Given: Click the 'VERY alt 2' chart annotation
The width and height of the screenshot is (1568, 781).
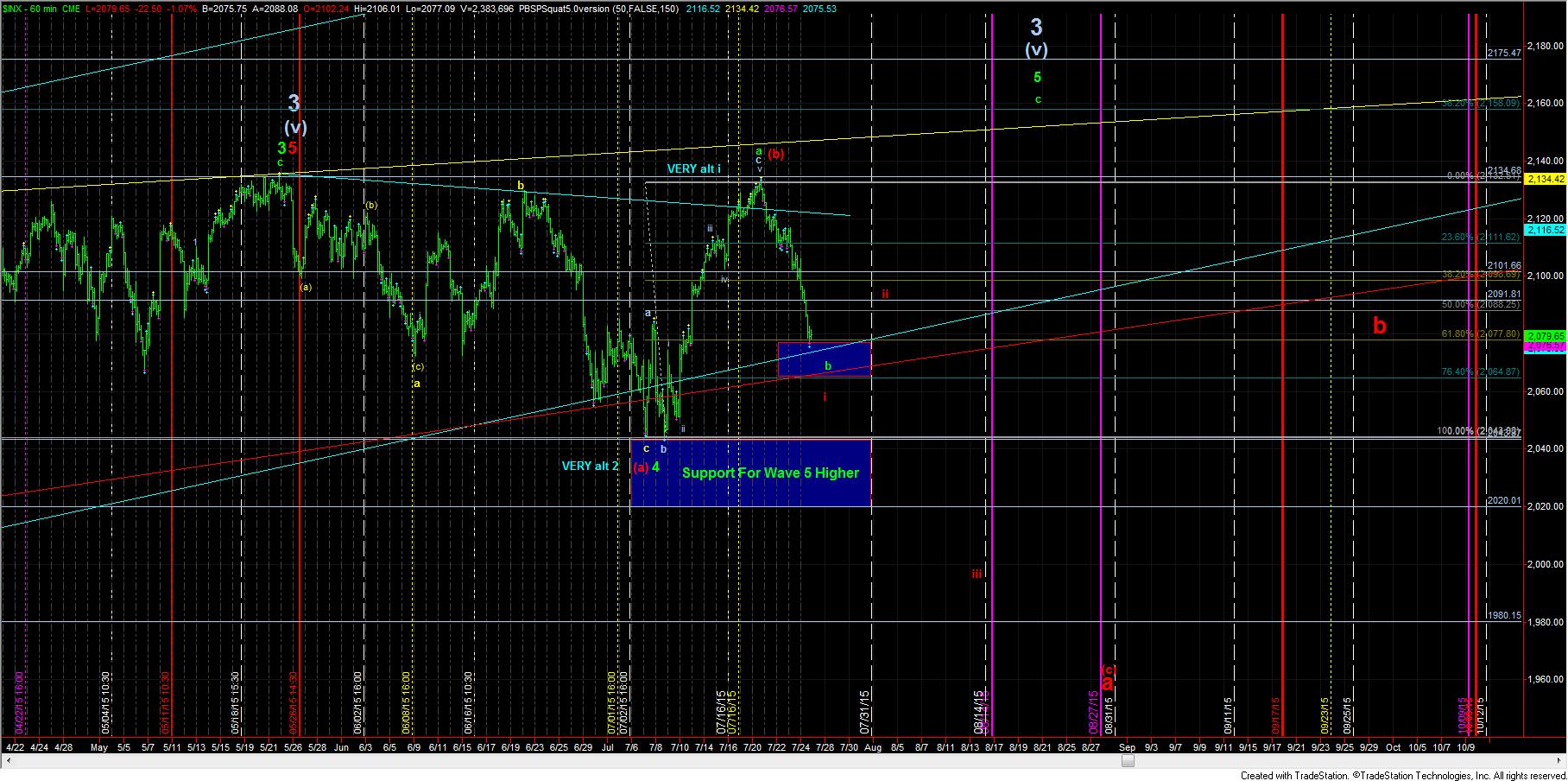Looking at the screenshot, I should 591,466.
